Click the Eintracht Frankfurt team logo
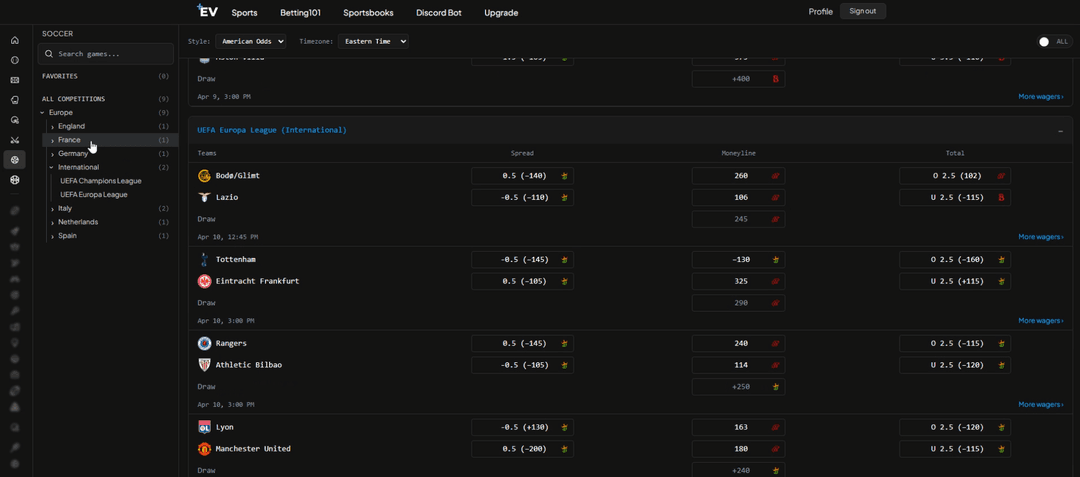This screenshot has width=1080, height=477. 205,282
